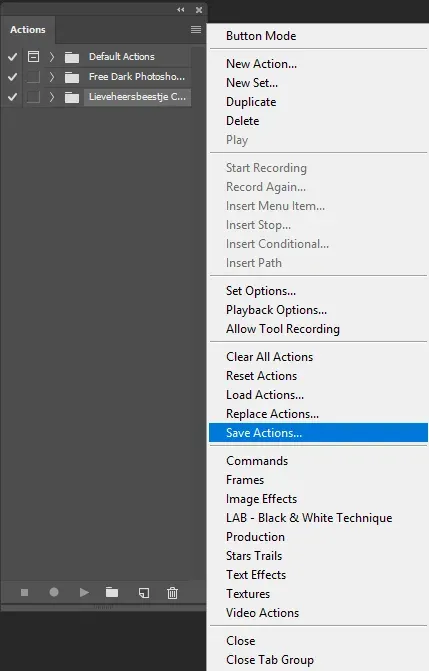This screenshot has height=671, width=429.
Task: Select the Actions panel tab
Action: click(28, 30)
